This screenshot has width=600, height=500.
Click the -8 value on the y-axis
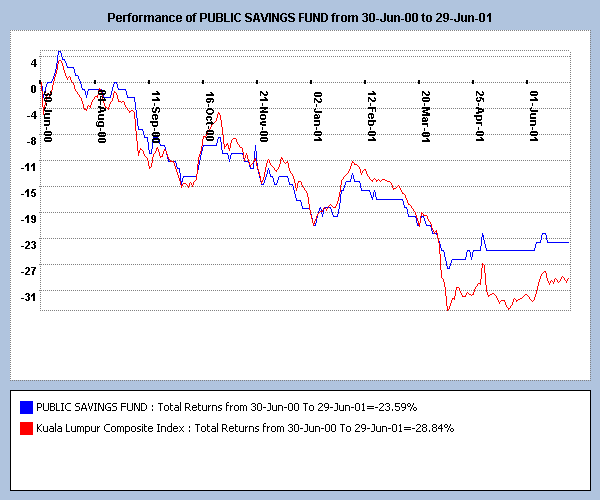[x=32, y=141]
